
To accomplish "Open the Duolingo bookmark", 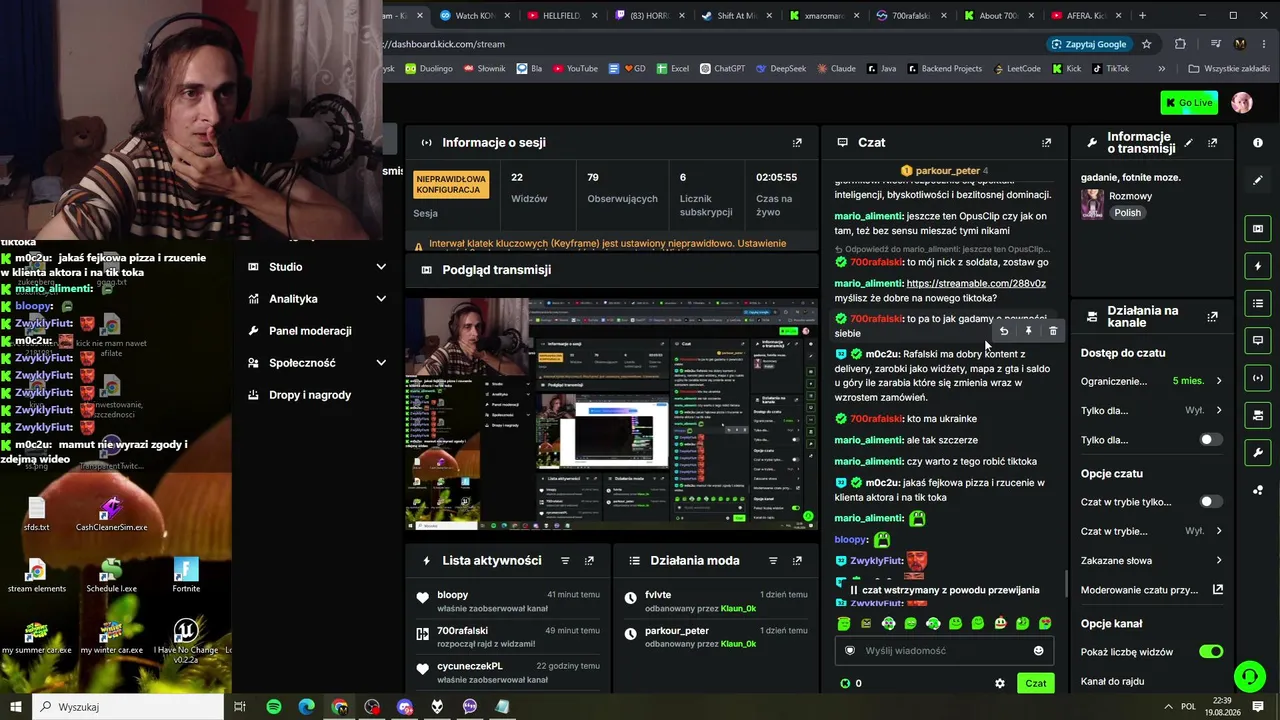I will click(x=429, y=69).
